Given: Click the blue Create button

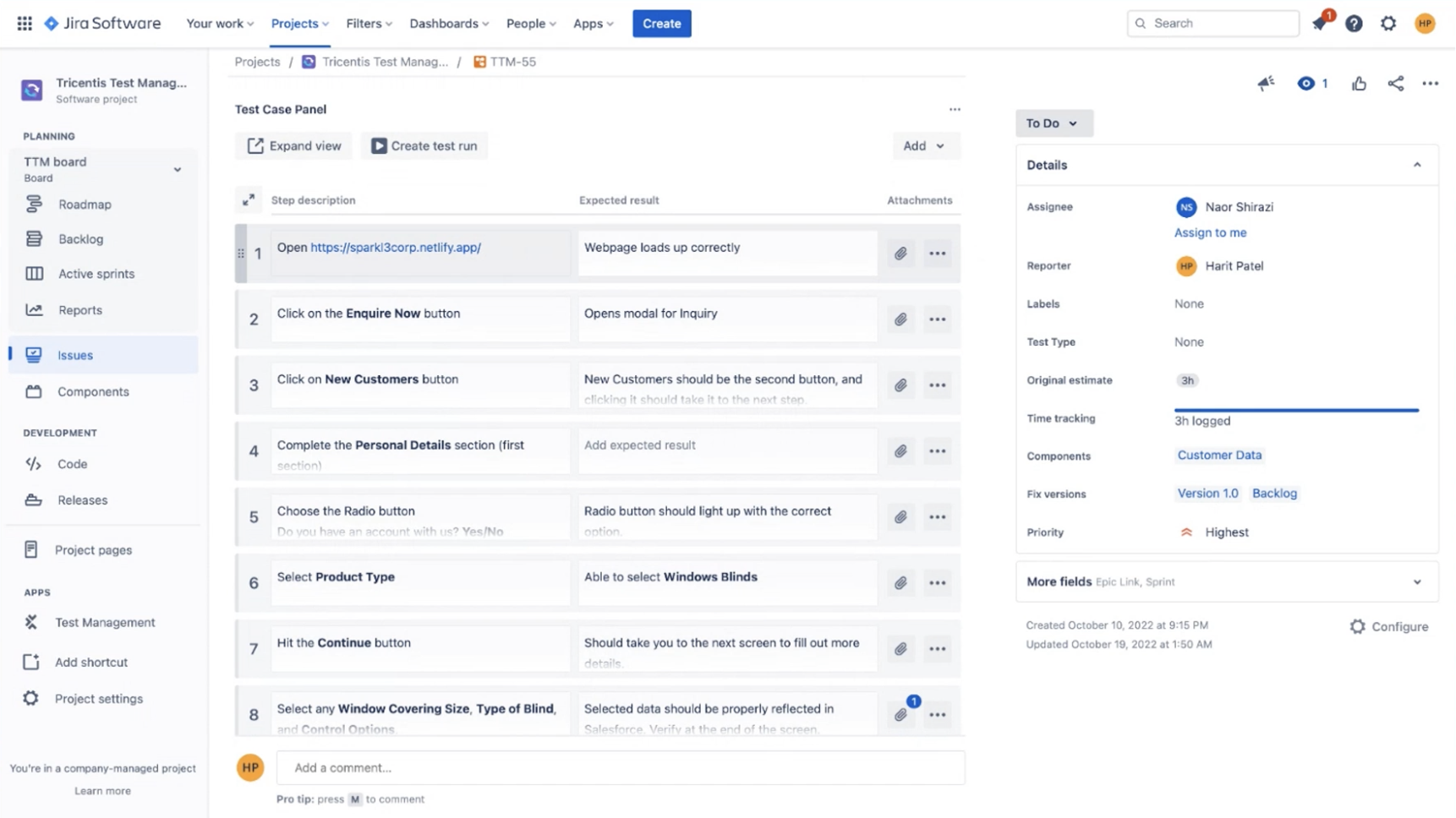Looking at the screenshot, I should [661, 24].
